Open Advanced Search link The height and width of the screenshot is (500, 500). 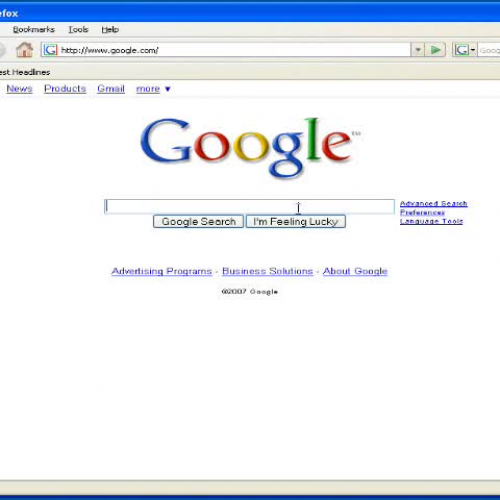point(433,203)
